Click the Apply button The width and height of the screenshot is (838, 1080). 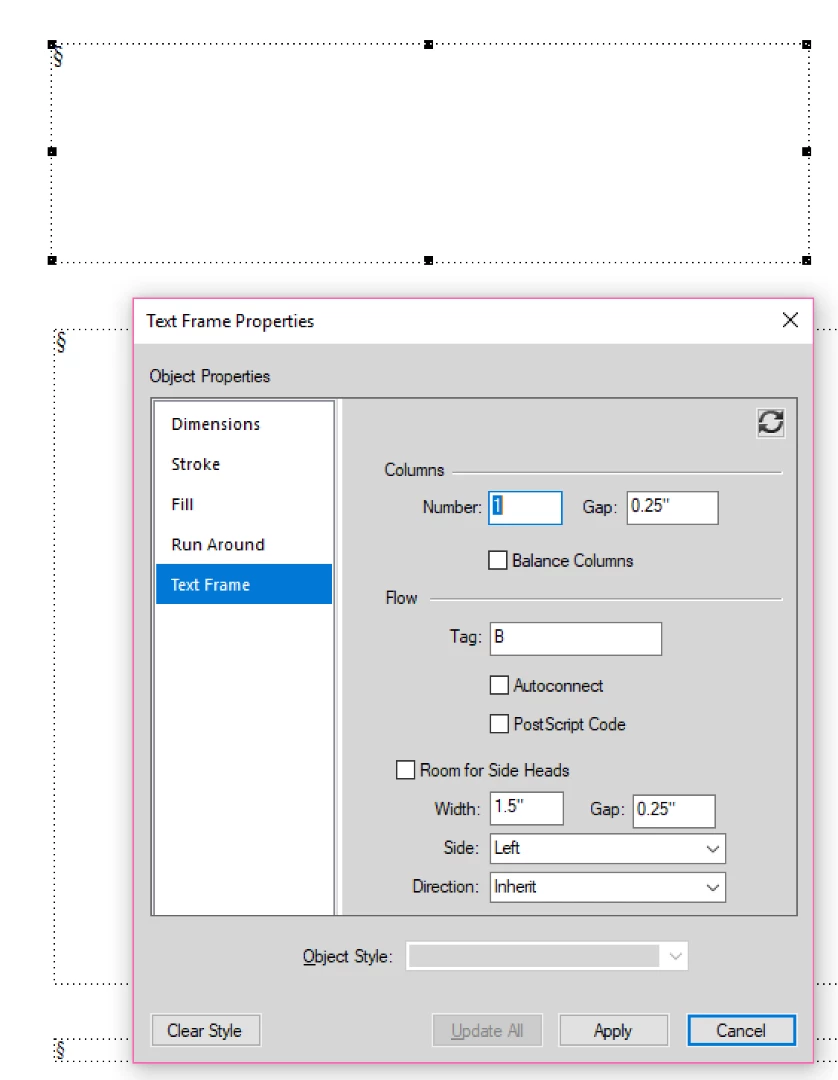(614, 1030)
